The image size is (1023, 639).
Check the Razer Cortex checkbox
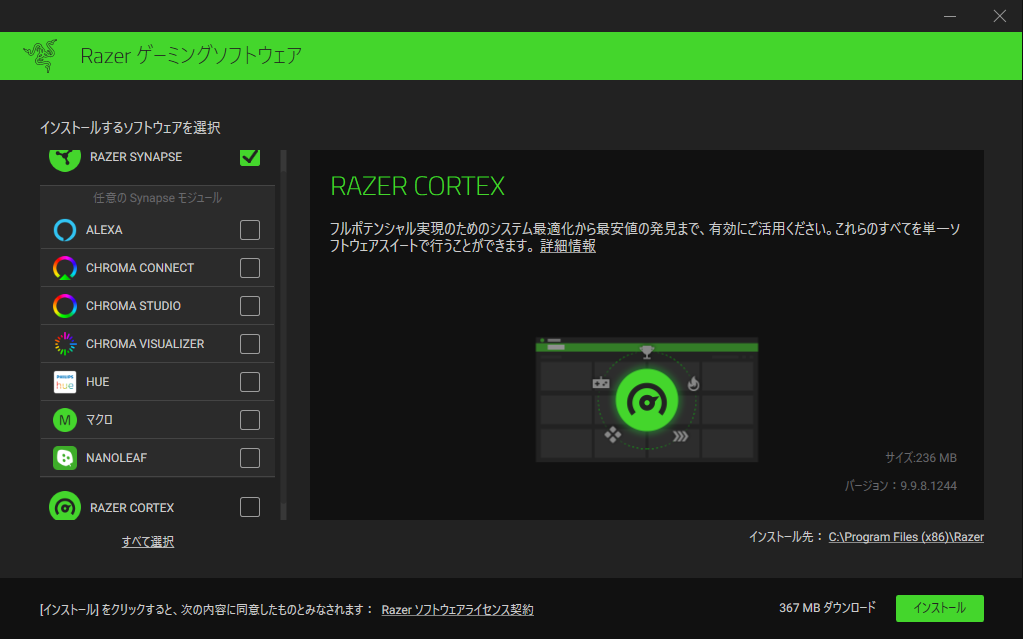coord(250,507)
